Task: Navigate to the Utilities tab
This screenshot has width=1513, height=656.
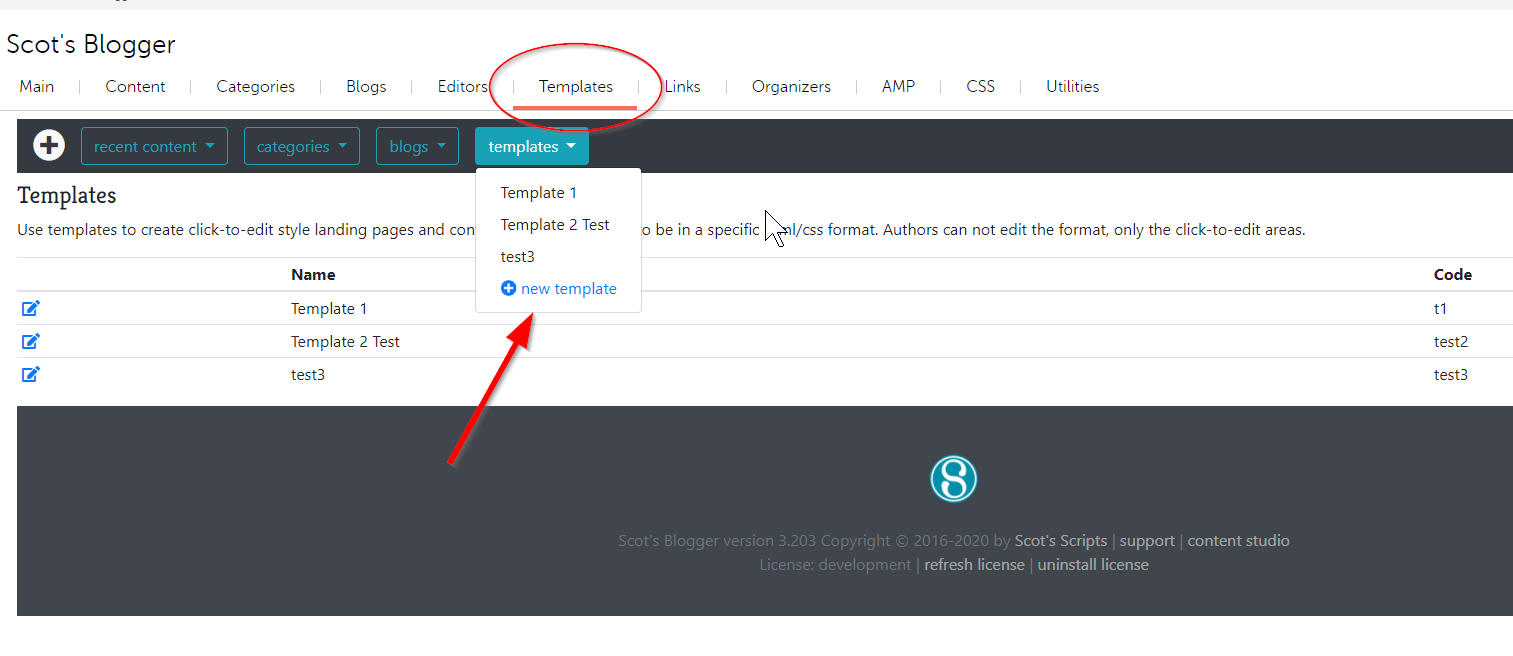Action: click(1072, 87)
